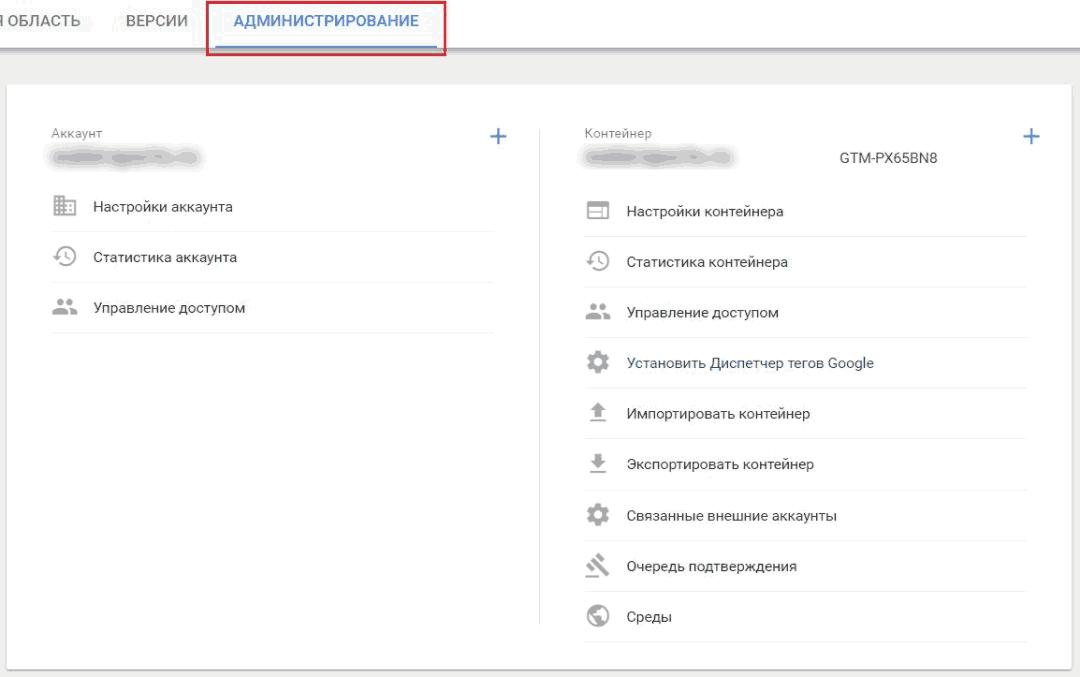1080x677 pixels.
Task: Click the history icon beside Статистика контейнера
Action: click(598, 261)
